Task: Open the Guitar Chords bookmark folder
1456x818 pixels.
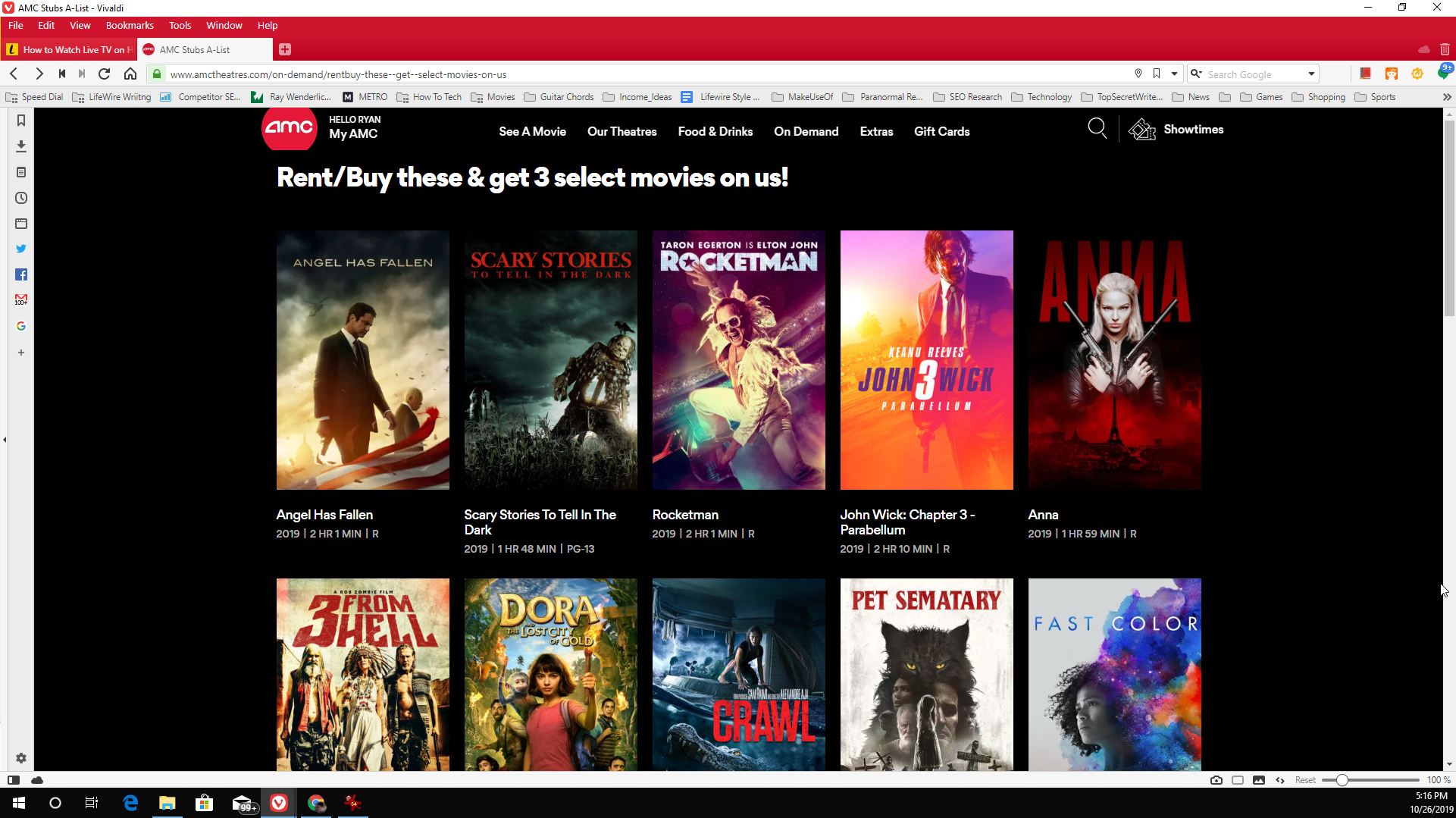Action: coord(559,97)
